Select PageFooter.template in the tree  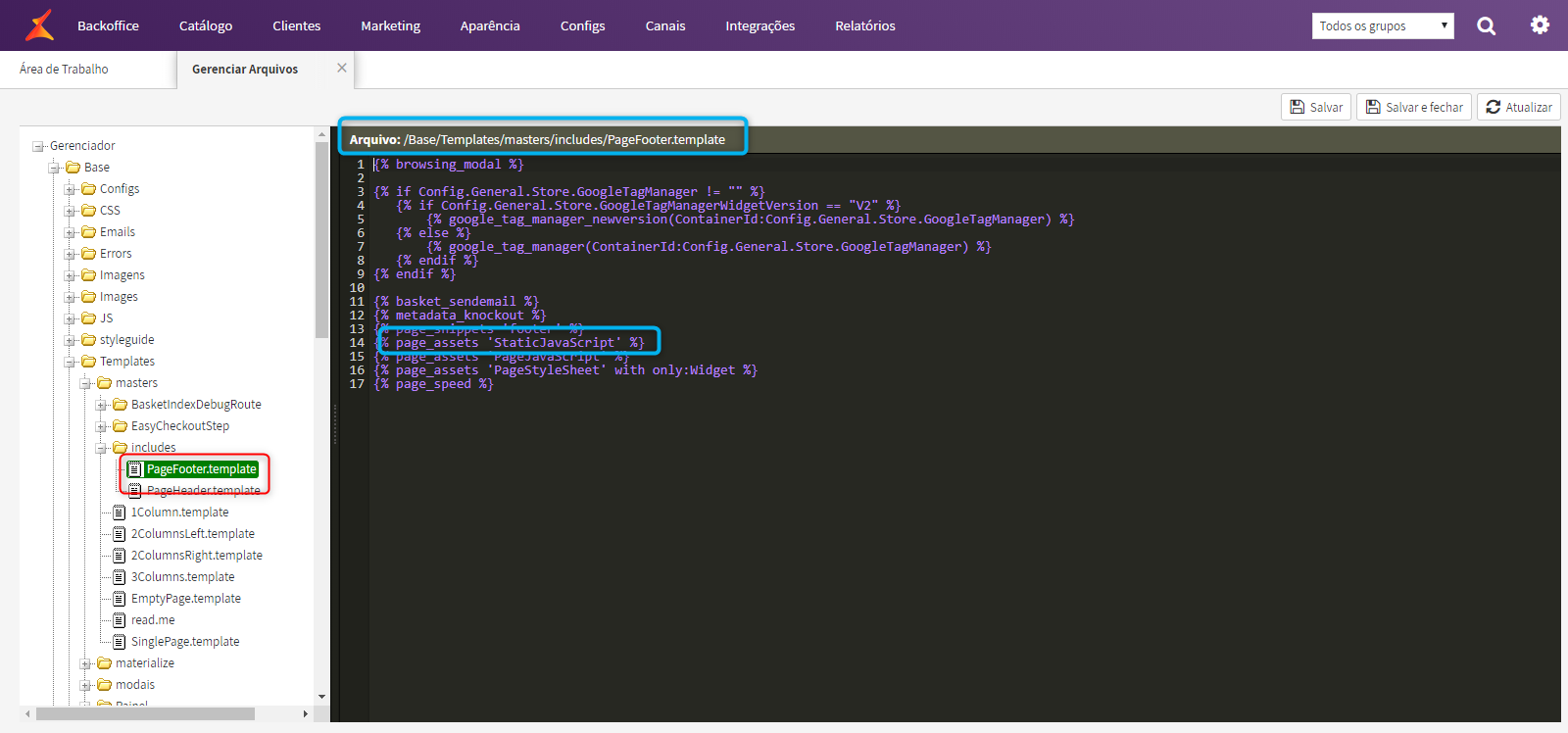pos(201,469)
